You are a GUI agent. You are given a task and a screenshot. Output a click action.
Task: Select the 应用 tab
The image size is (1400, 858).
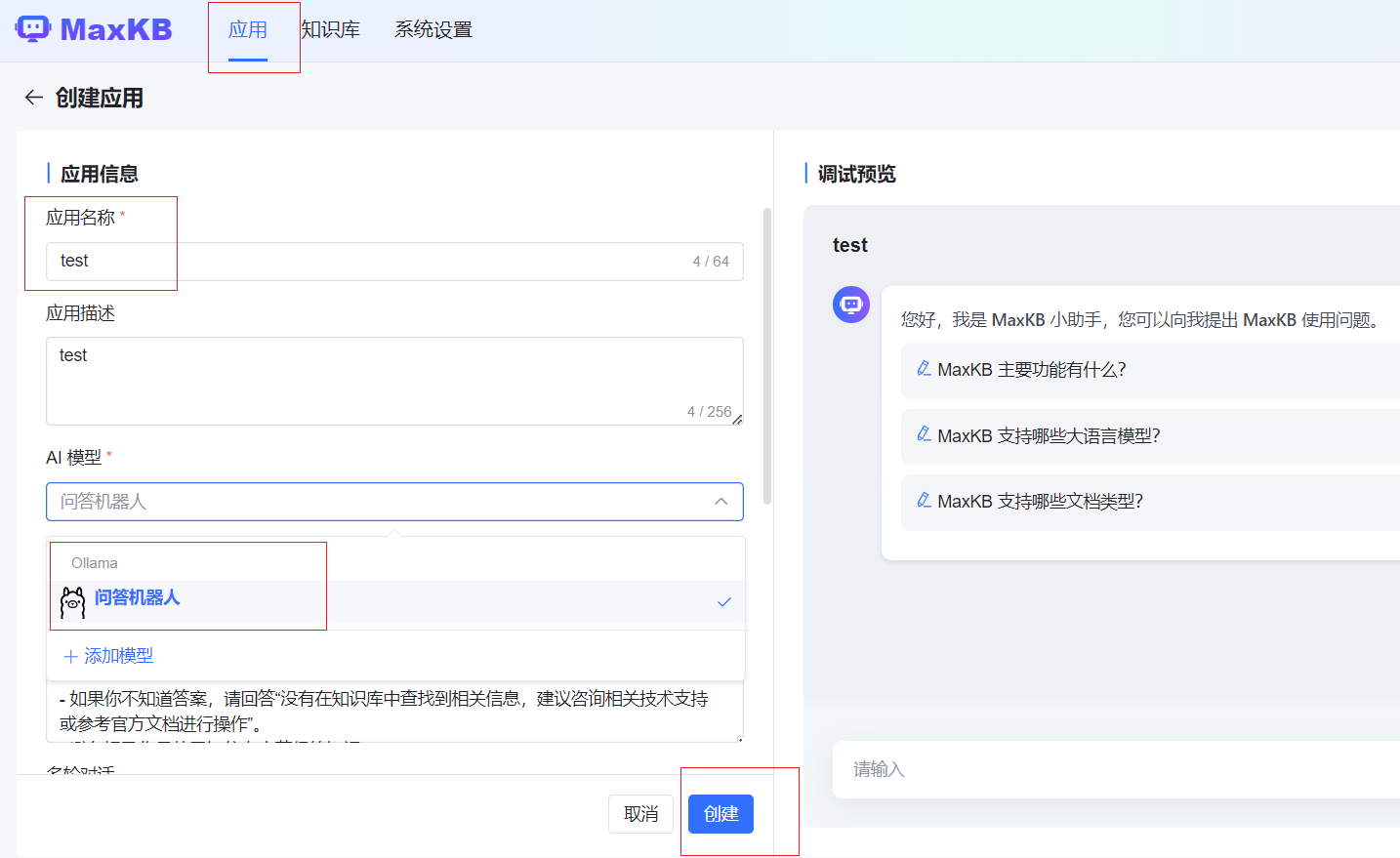coord(252,30)
